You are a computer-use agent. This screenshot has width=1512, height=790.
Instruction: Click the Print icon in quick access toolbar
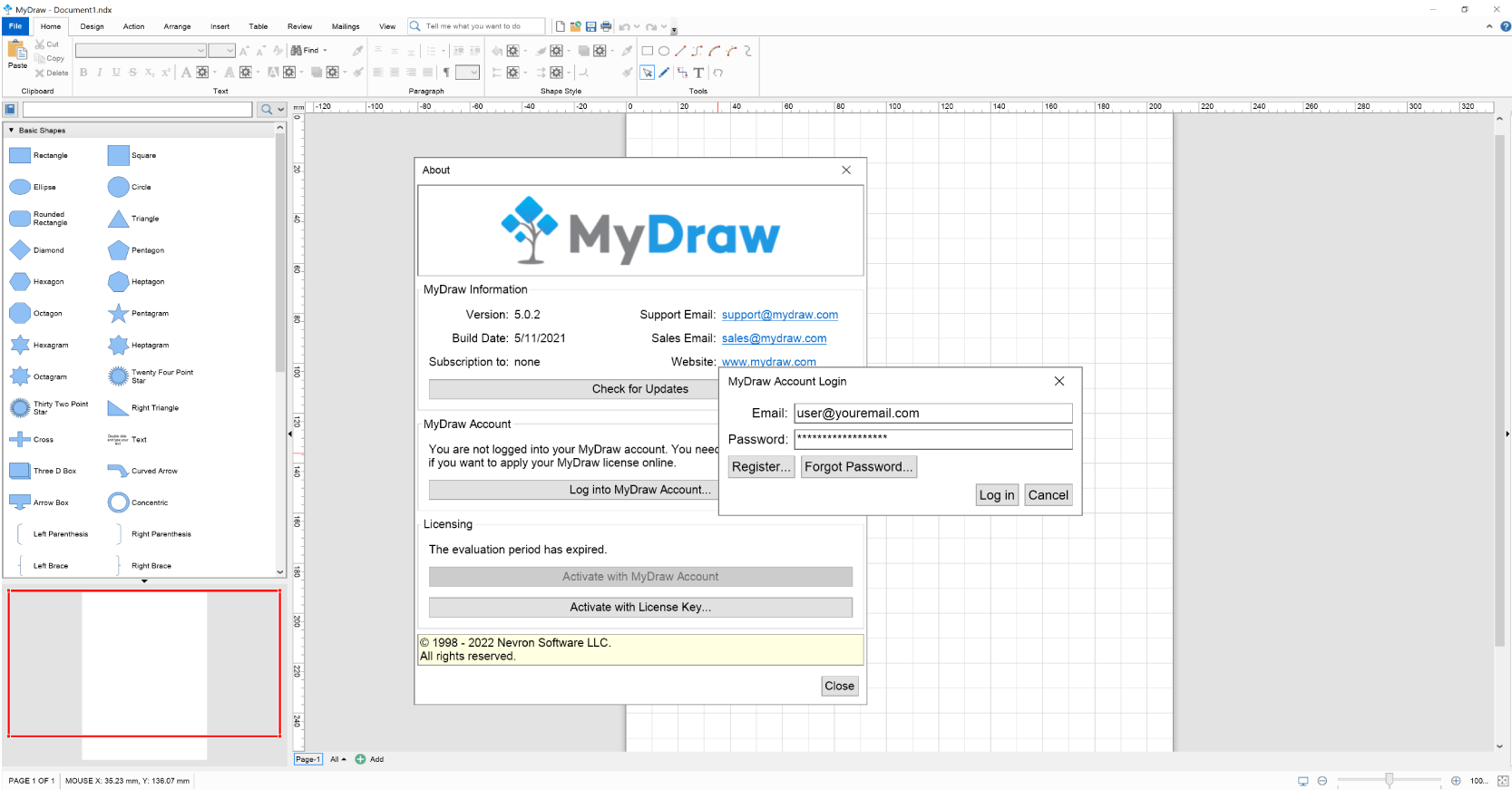point(606,26)
